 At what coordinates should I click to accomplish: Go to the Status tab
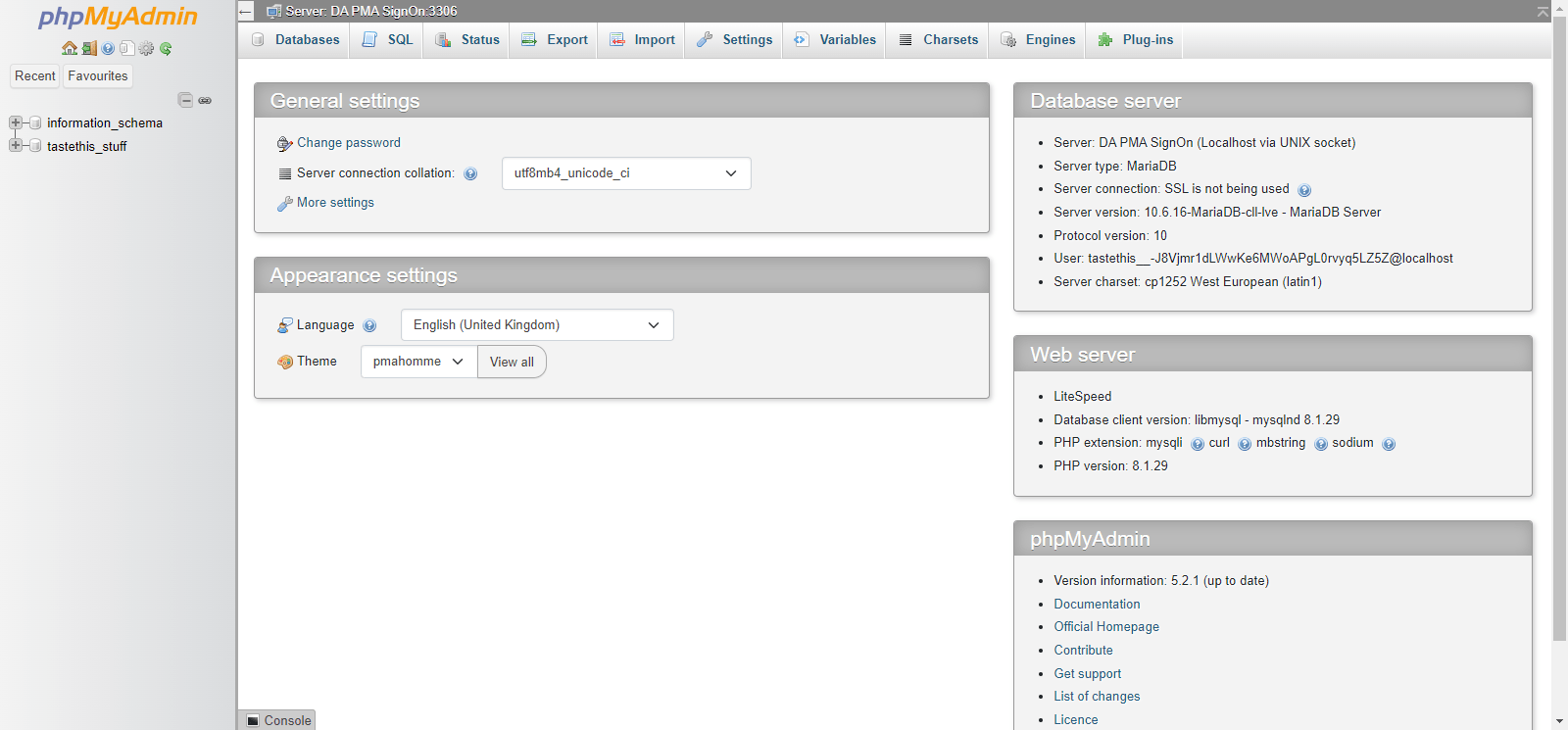tap(466, 40)
